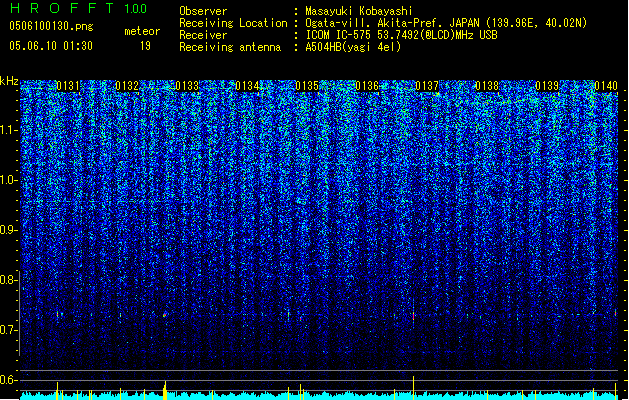Screen dimensions: 629x400
Task: Click time marker 0134
Action: [x=248, y=86]
